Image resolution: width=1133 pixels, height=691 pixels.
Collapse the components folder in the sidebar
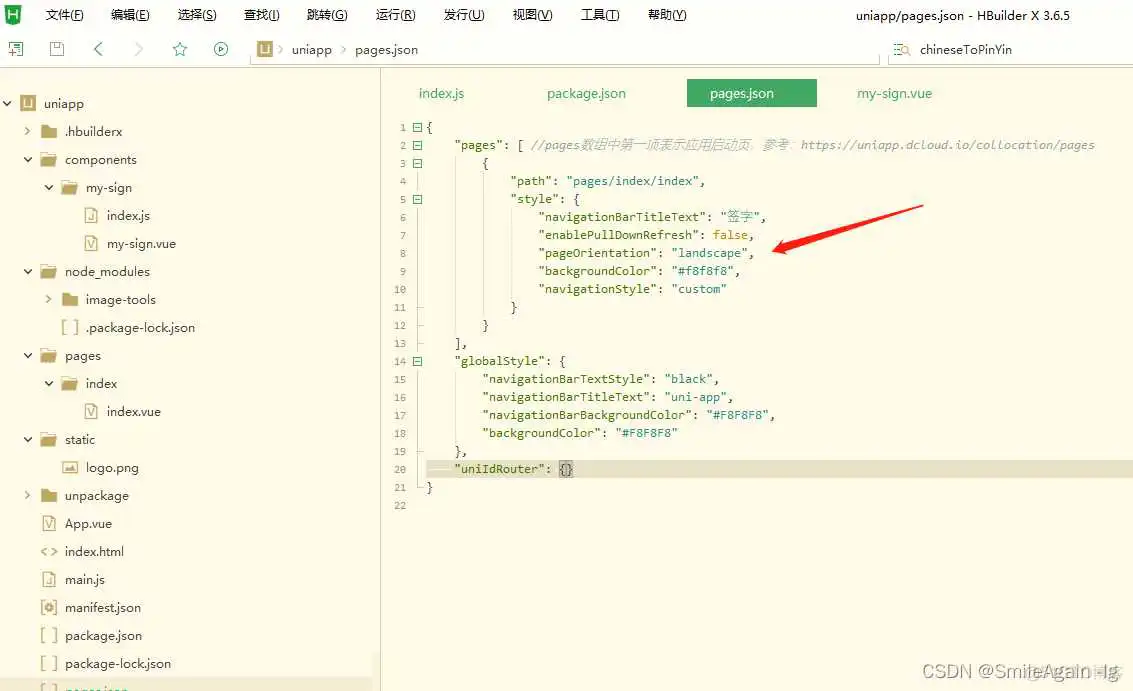[28, 159]
